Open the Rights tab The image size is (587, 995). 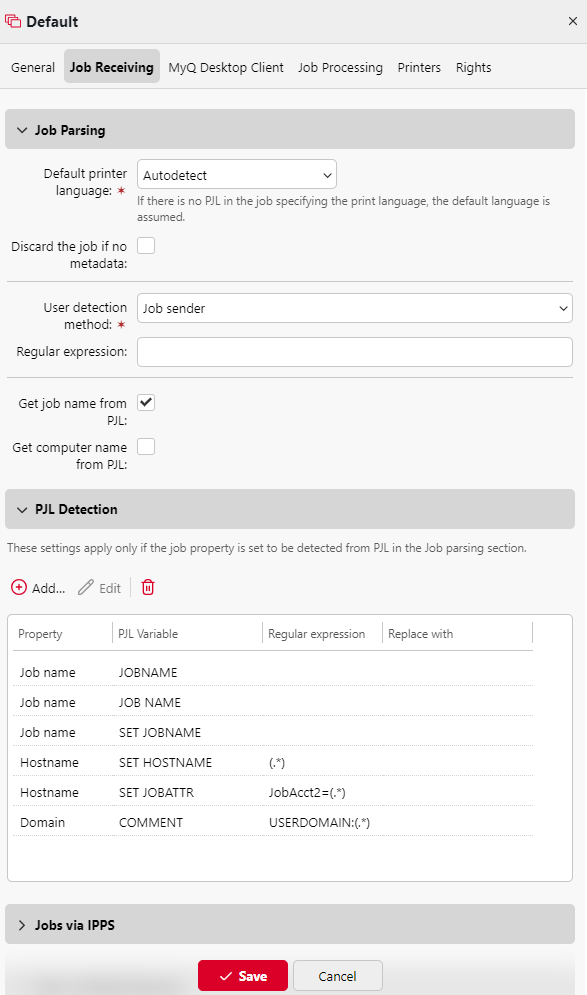tap(473, 67)
